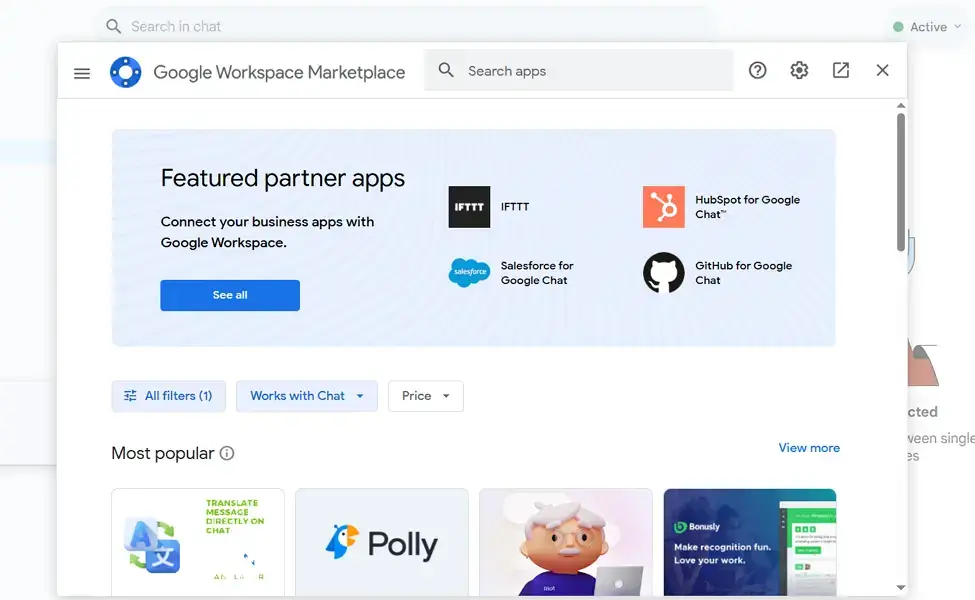
Task: Click the search icon in chat search bar
Action: 113,26
